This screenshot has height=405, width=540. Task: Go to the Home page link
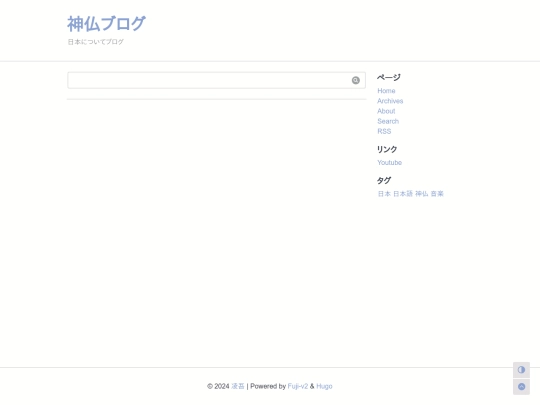[386, 91]
